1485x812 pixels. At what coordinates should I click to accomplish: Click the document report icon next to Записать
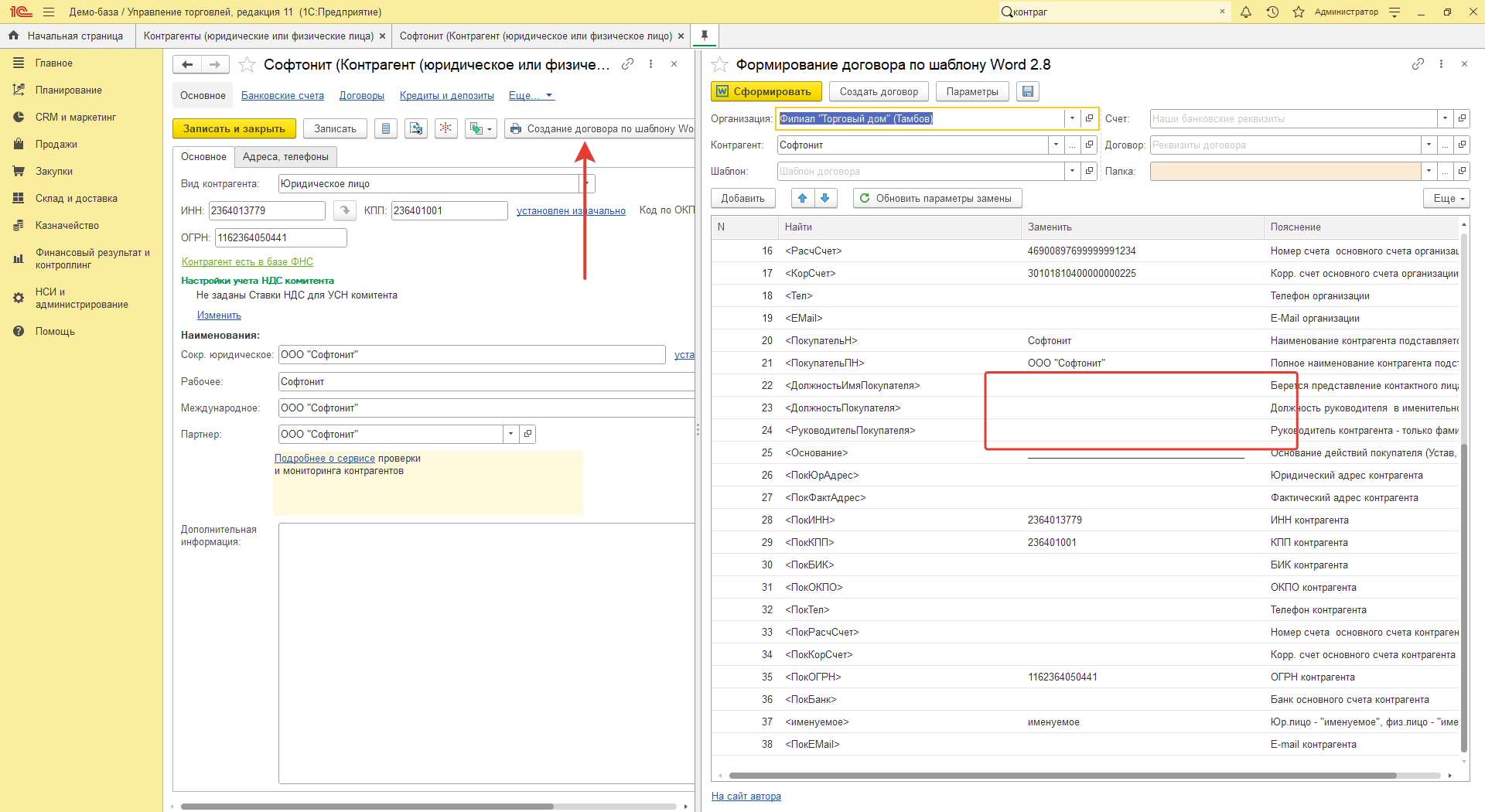[x=385, y=128]
